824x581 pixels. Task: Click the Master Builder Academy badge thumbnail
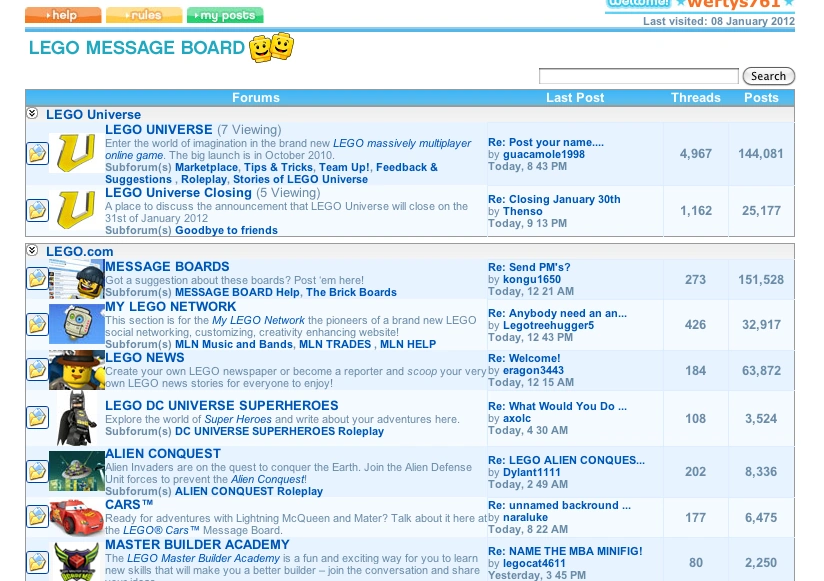click(x=76, y=562)
